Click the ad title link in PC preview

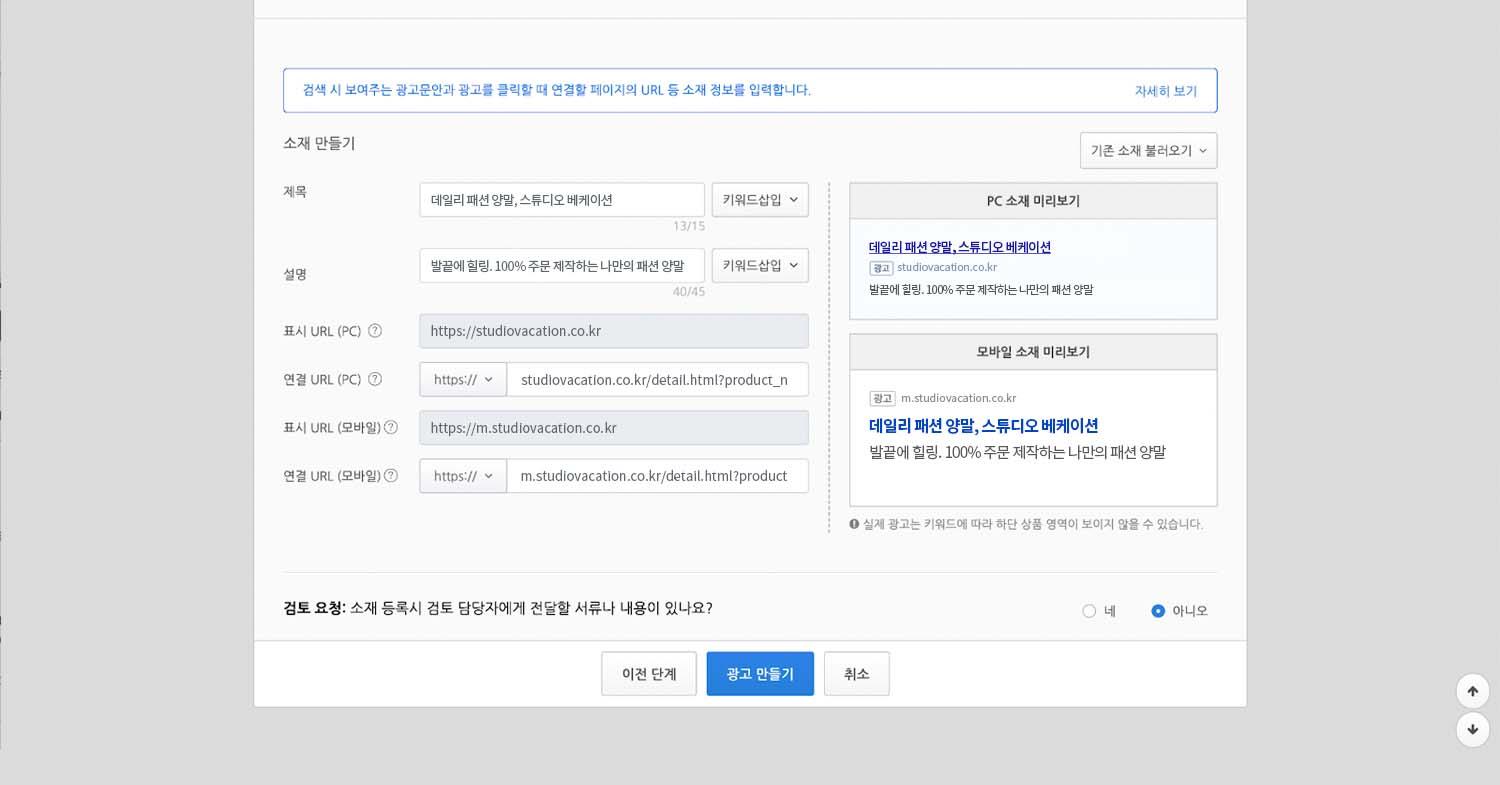click(x=959, y=247)
